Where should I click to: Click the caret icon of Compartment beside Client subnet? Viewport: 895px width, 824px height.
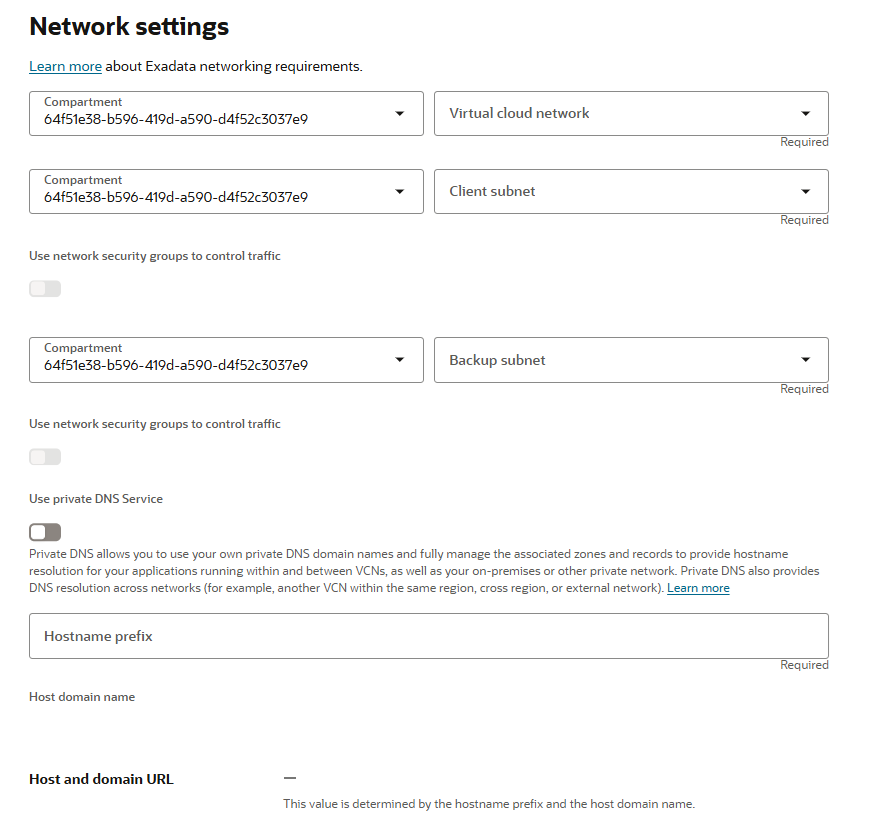pos(400,192)
